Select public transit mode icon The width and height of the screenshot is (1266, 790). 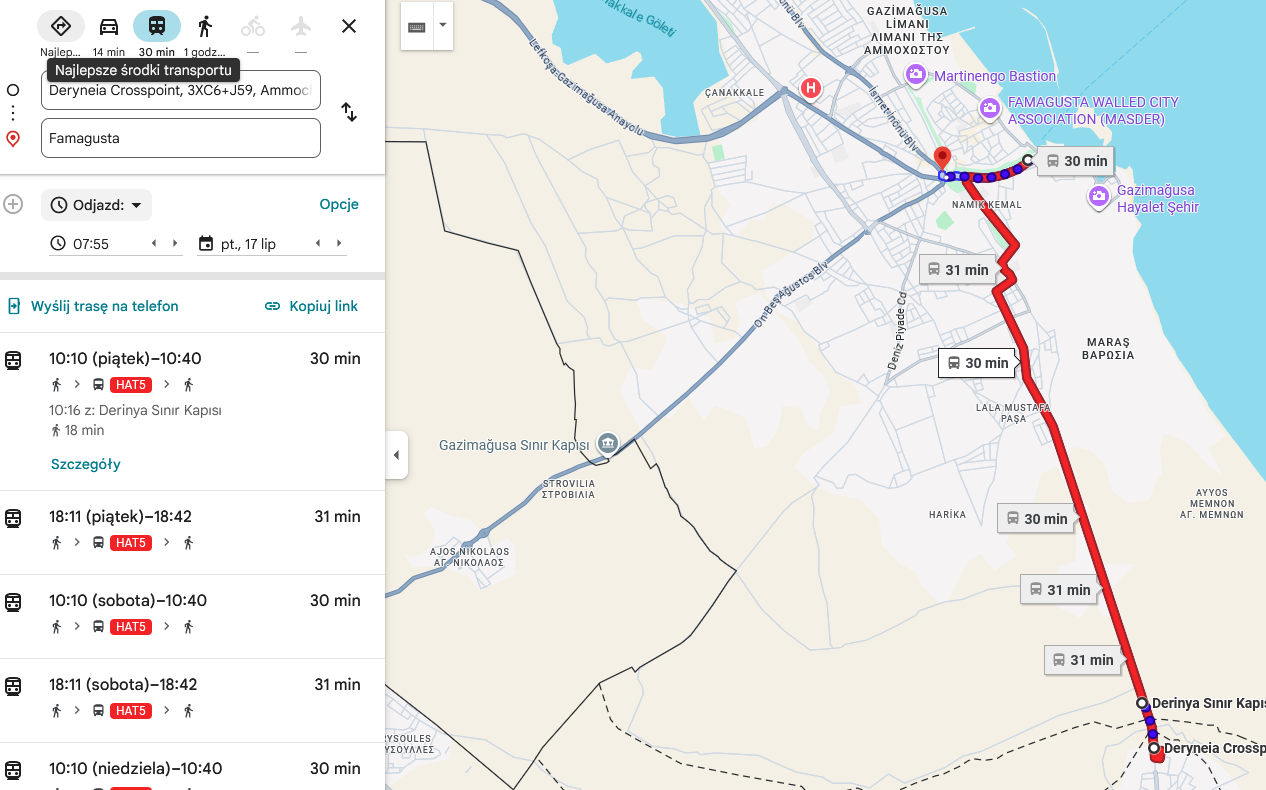tap(157, 26)
